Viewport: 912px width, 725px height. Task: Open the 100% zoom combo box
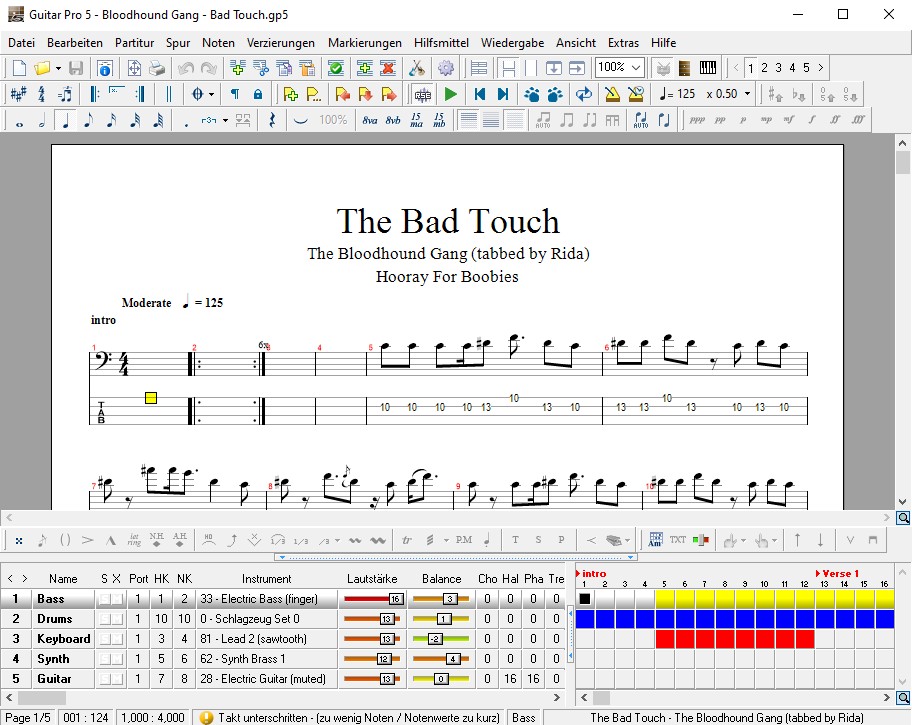coord(620,67)
